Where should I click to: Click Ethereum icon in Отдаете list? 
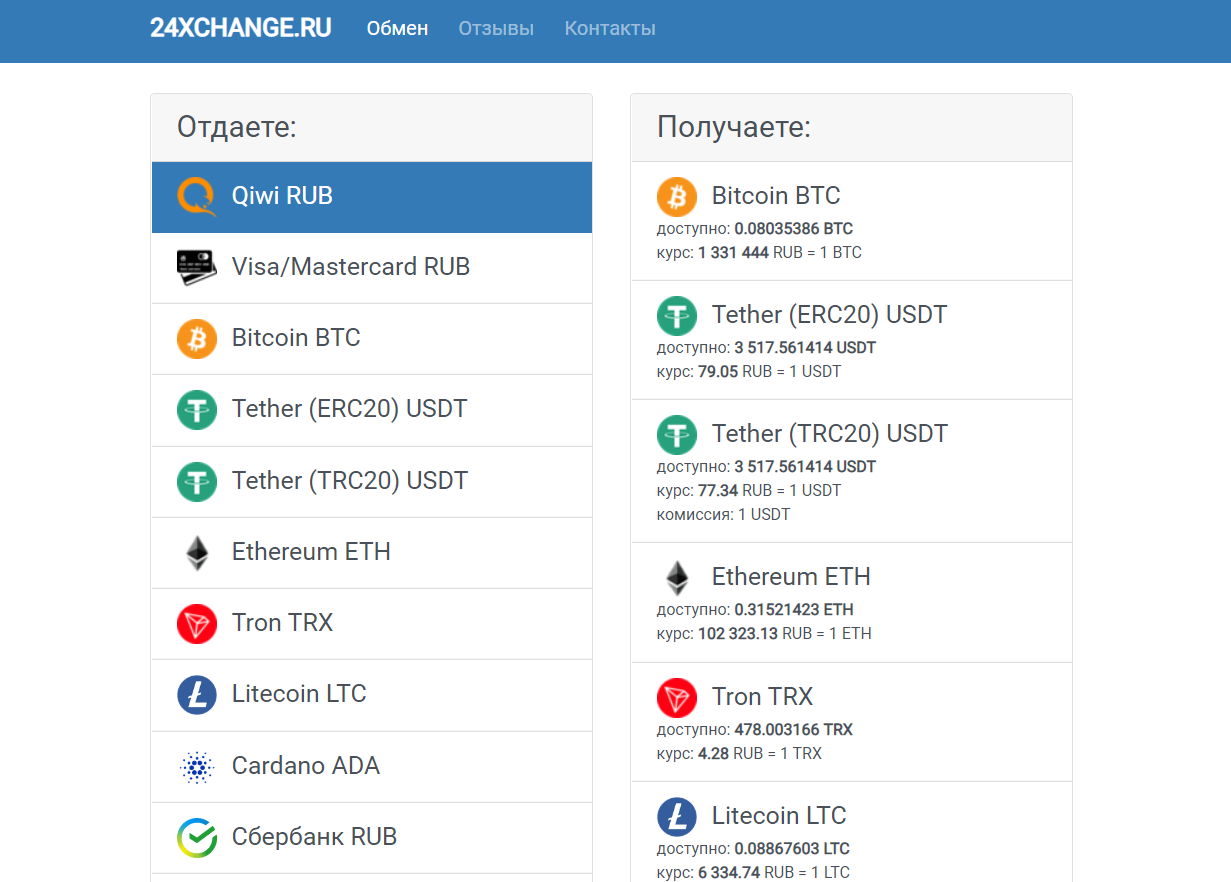coord(197,552)
